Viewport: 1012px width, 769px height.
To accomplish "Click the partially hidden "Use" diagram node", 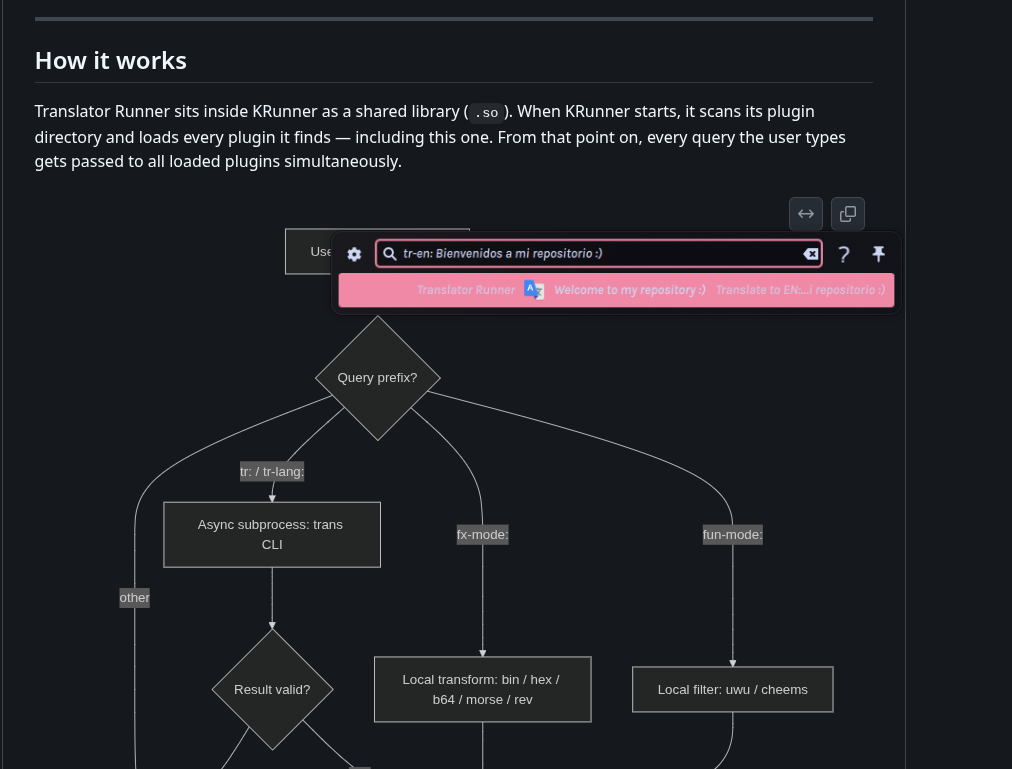I will click(309, 252).
